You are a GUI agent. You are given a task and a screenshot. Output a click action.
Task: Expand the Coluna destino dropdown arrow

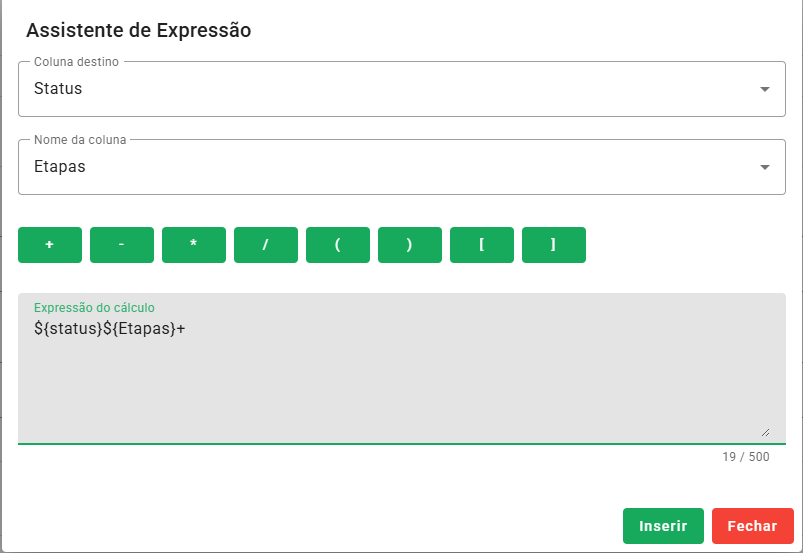765,89
